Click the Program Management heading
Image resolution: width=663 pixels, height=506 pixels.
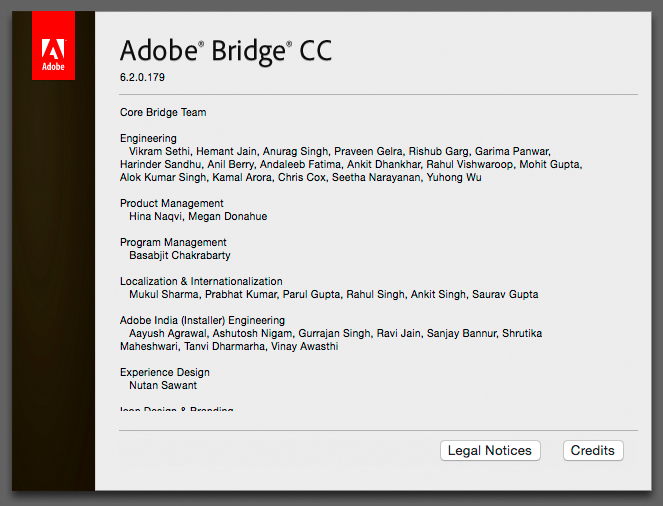(x=173, y=243)
